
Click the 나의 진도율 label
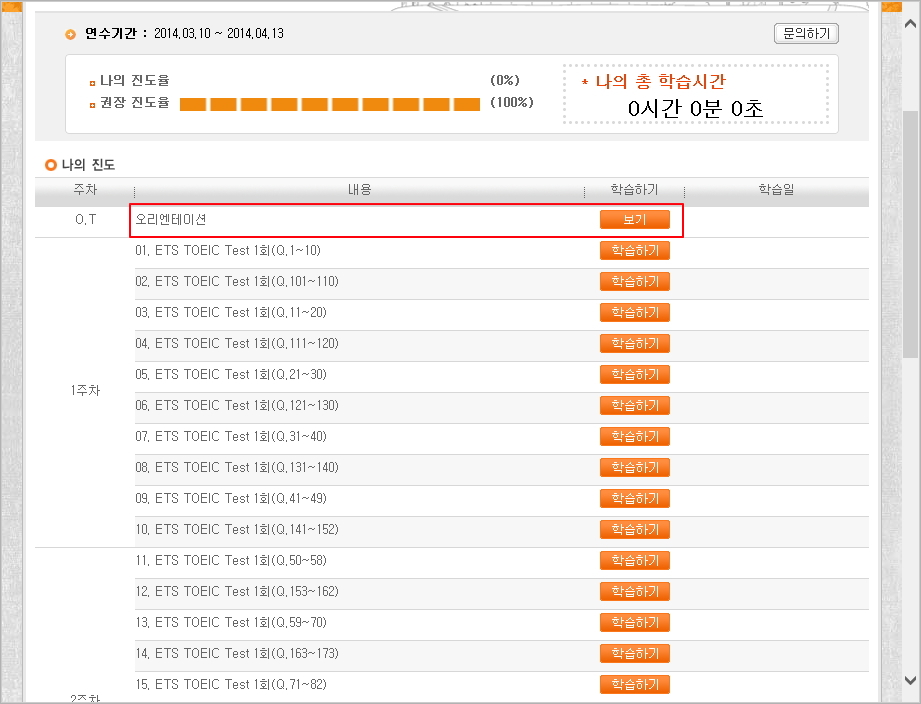pyautogui.click(x=135, y=80)
